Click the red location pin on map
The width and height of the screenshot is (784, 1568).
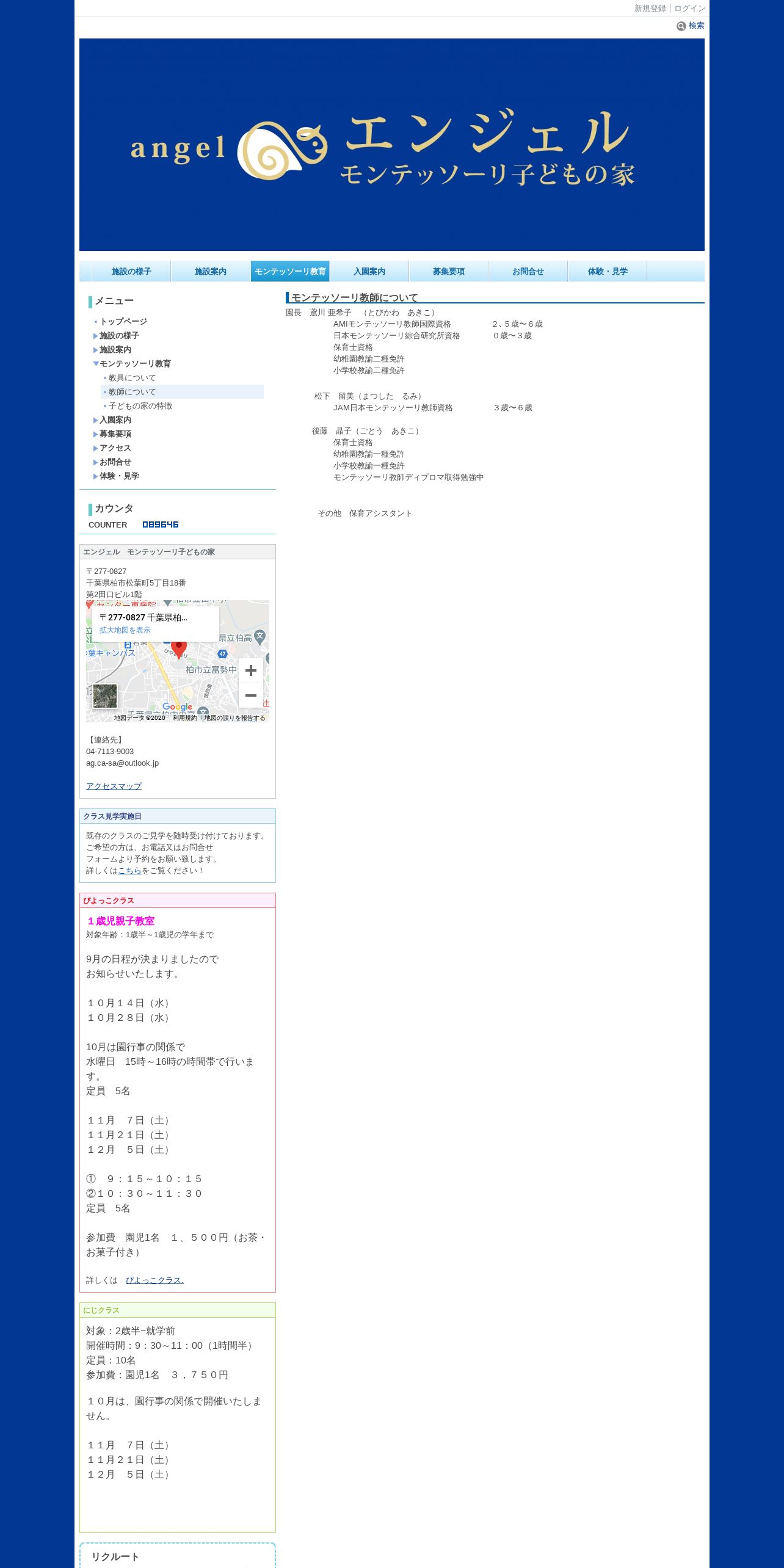click(178, 650)
